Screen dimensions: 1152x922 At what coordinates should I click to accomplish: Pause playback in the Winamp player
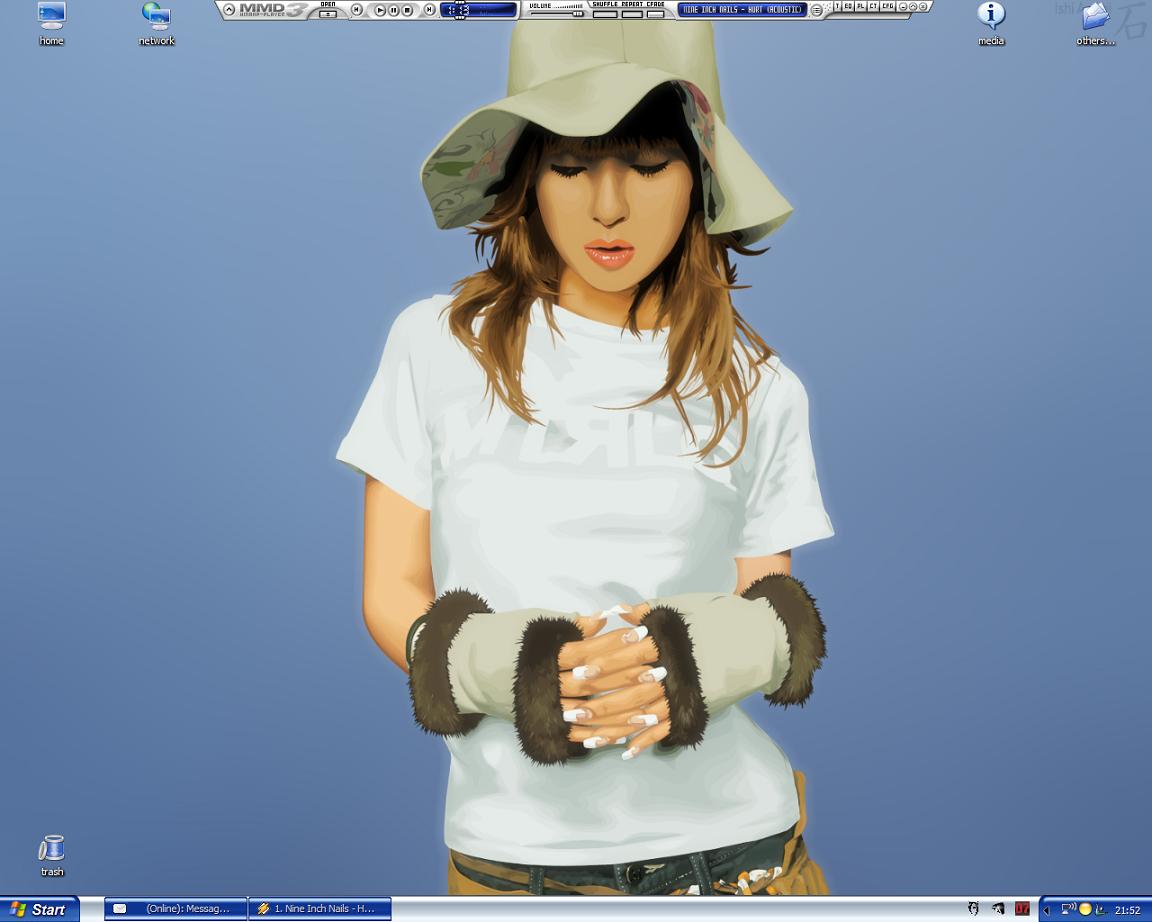[394, 10]
